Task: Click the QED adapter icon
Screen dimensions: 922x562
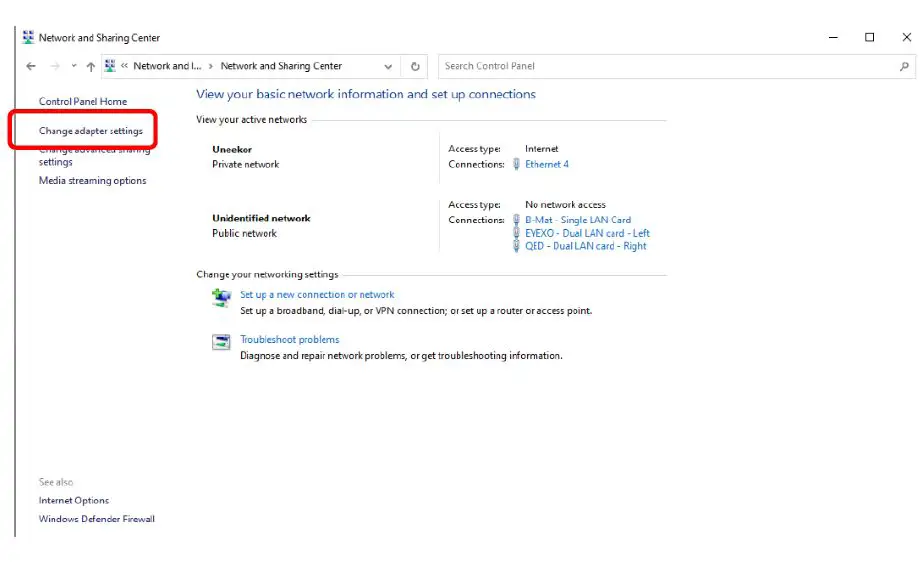Action: (516, 246)
